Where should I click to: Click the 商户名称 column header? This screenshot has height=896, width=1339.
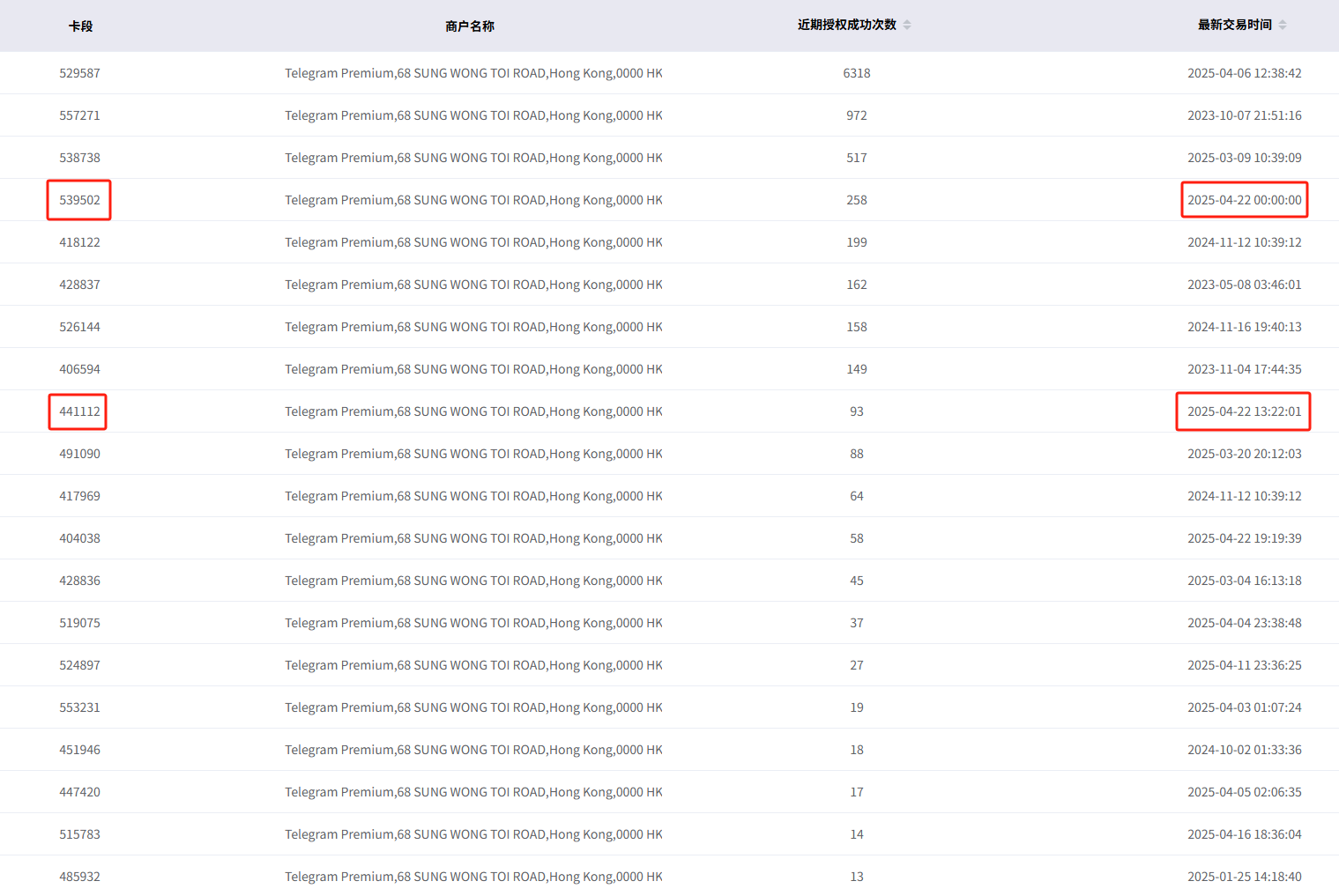(x=470, y=26)
